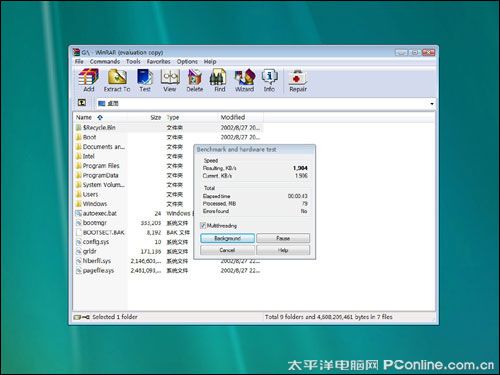Viewport: 500px width, 375px height.
Task: Select the hiberfil.sys file icon
Action: pyautogui.click(x=79, y=261)
